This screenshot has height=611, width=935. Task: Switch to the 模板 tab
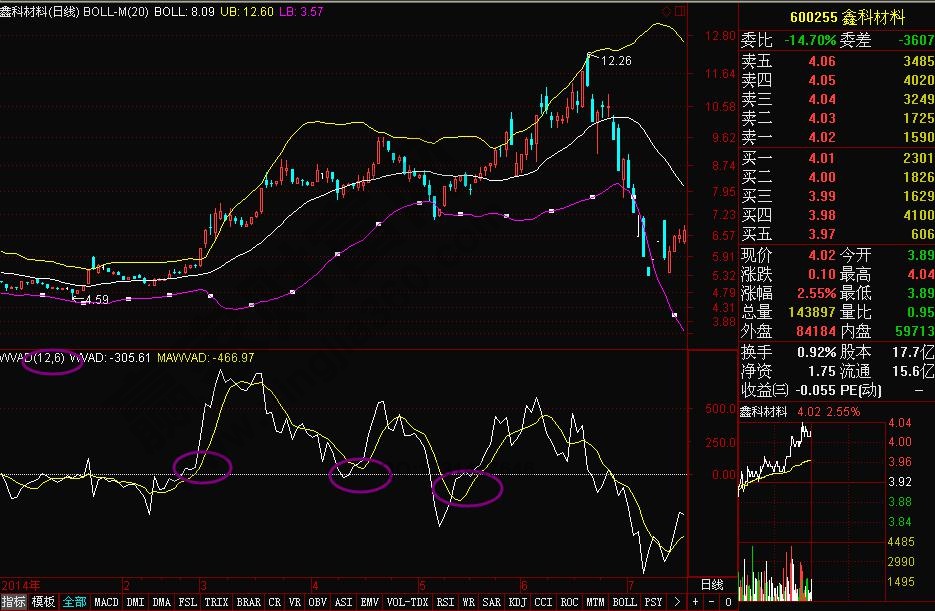[x=44, y=602]
